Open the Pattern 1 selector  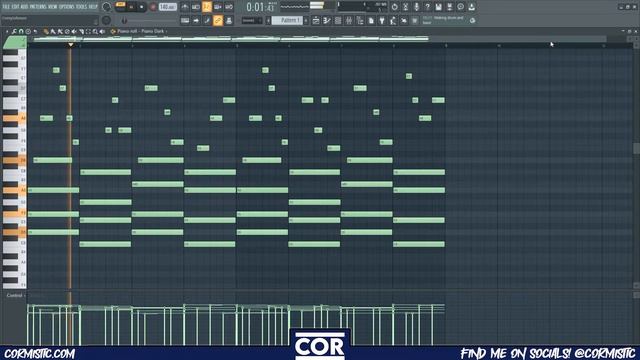(x=287, y=20)
